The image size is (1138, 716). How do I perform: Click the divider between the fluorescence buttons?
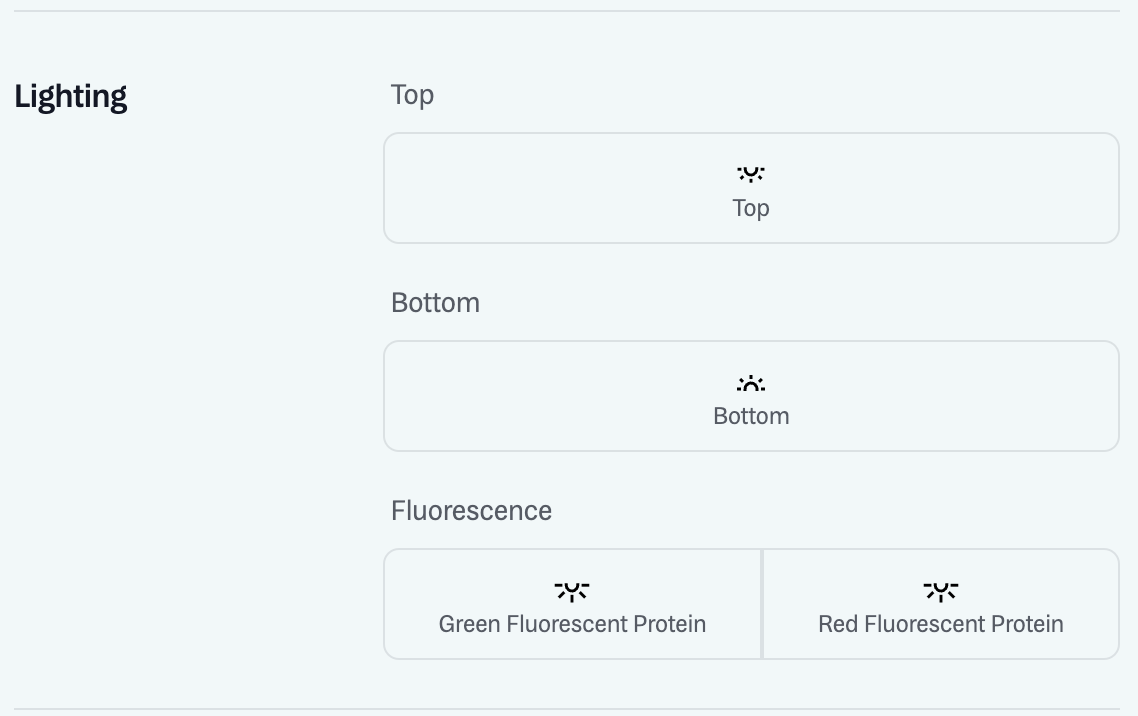(762, 604)
